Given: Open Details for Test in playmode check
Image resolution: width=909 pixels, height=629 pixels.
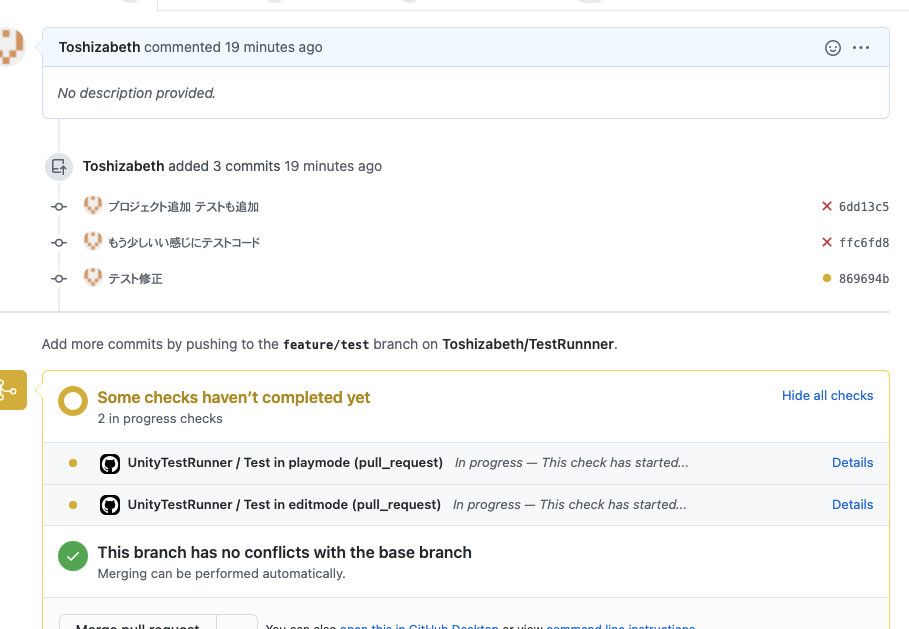Looking at the screenshot, I should pos(852,463).
